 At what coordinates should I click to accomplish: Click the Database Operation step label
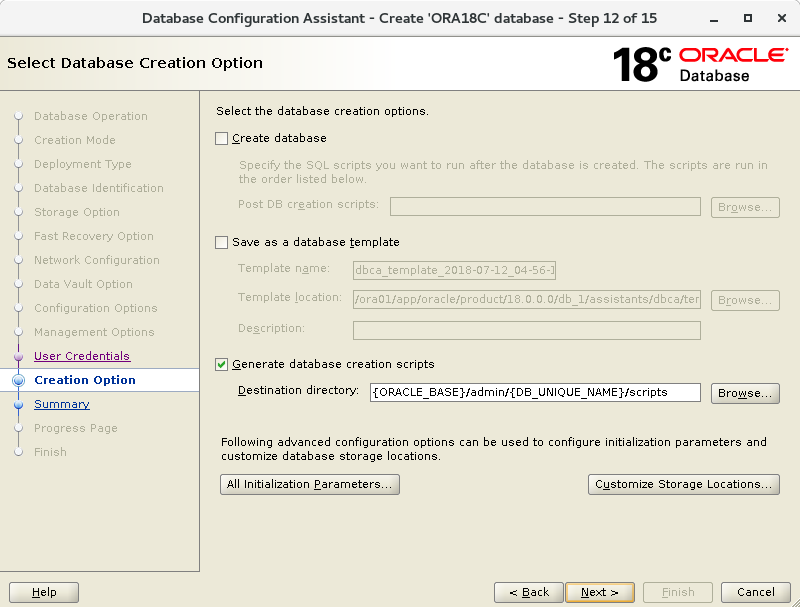[x=91, y=116]
